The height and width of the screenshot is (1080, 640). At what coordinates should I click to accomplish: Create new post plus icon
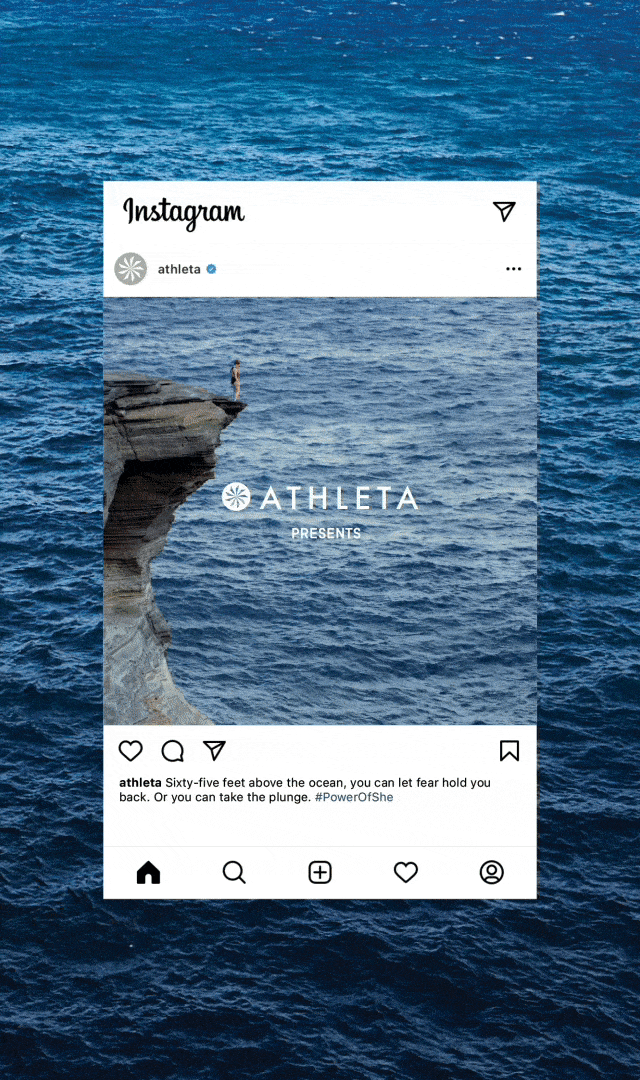click(320, 872)
